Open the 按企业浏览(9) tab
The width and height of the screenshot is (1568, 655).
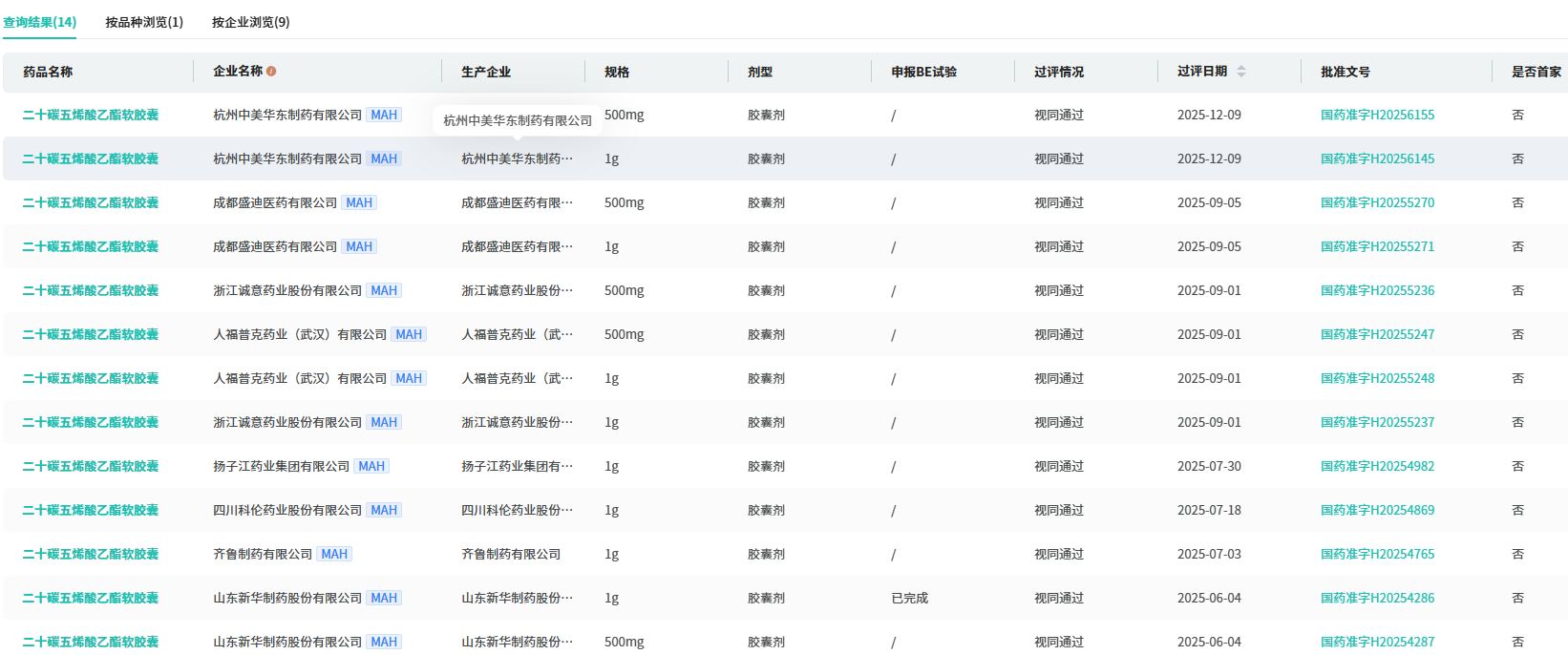pyautogui.click(x=251, y=22)
